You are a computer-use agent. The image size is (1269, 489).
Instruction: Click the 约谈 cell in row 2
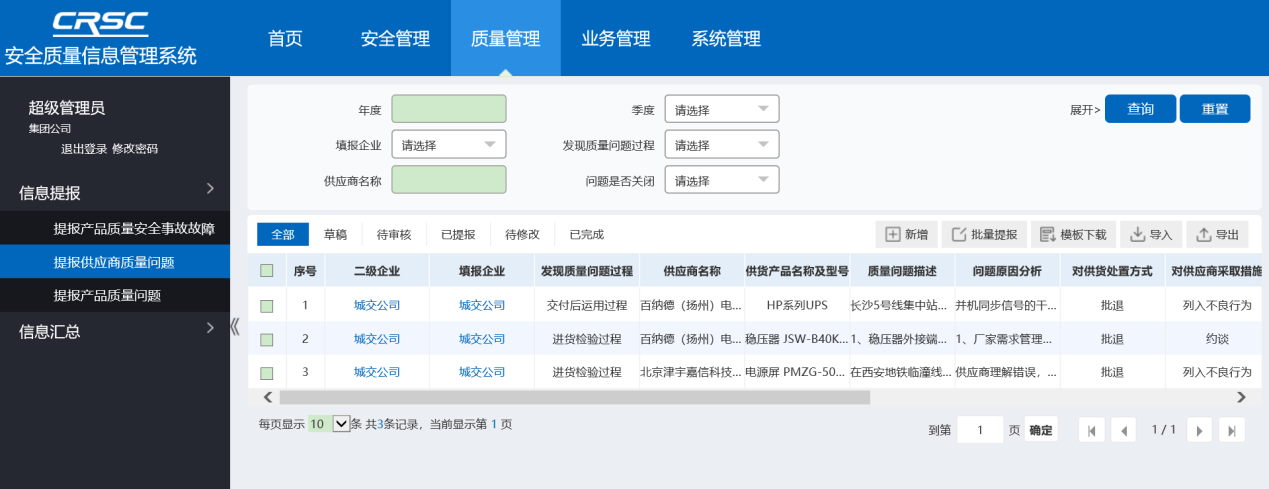[1217, 339]
